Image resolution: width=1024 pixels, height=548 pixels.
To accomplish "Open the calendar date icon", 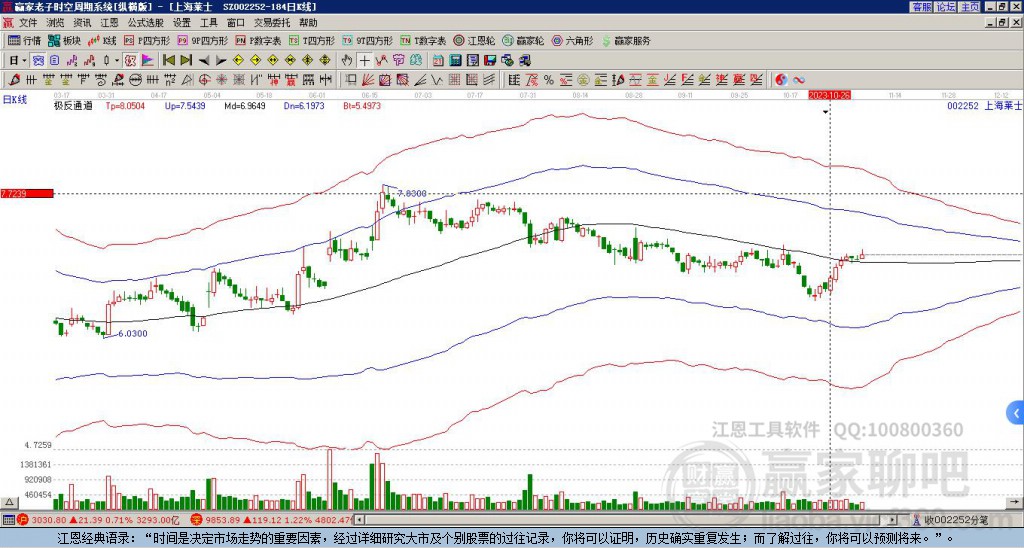I will [438, 61].
